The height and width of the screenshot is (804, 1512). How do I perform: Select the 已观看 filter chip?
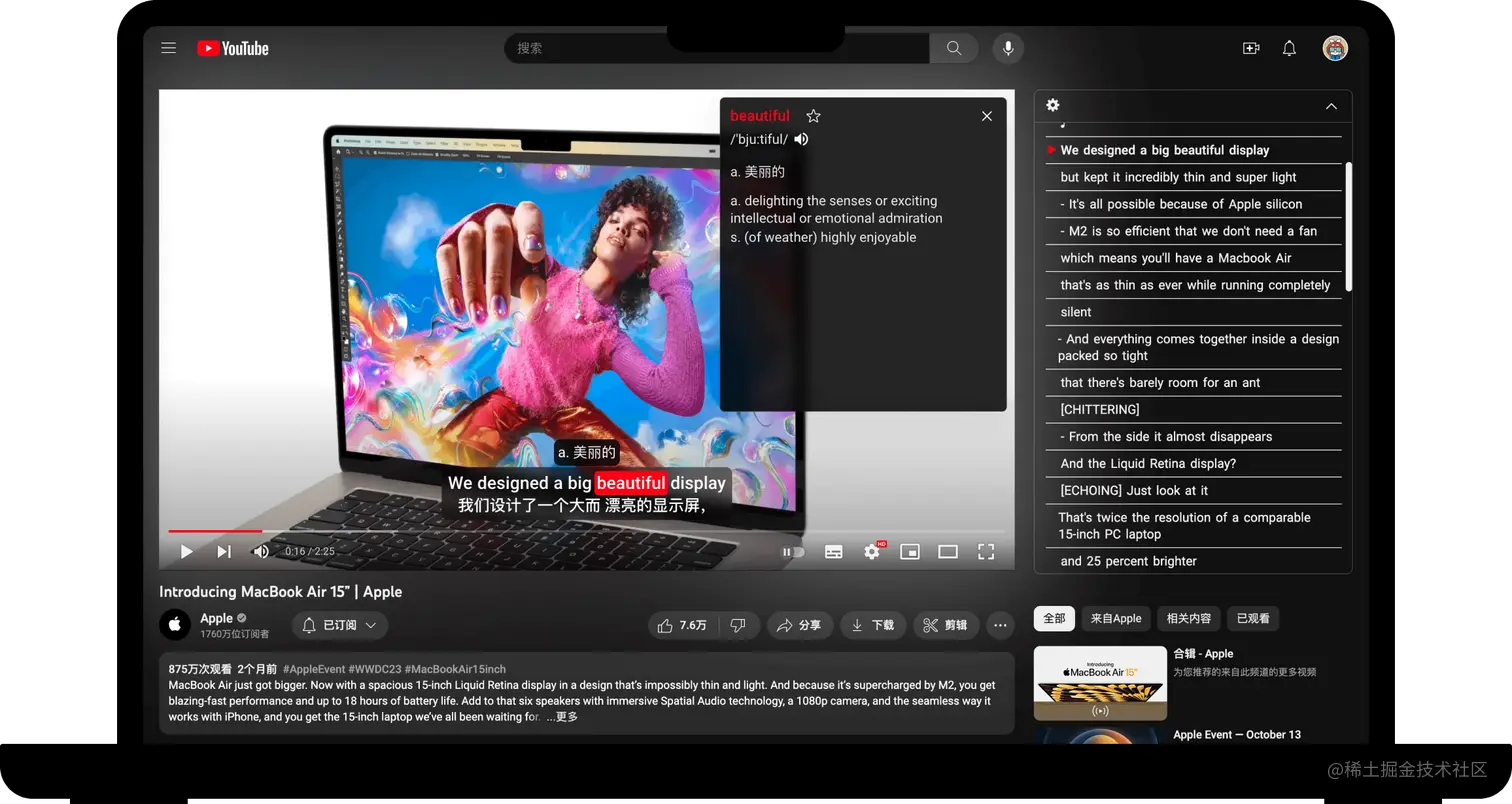coord(1253,618)
